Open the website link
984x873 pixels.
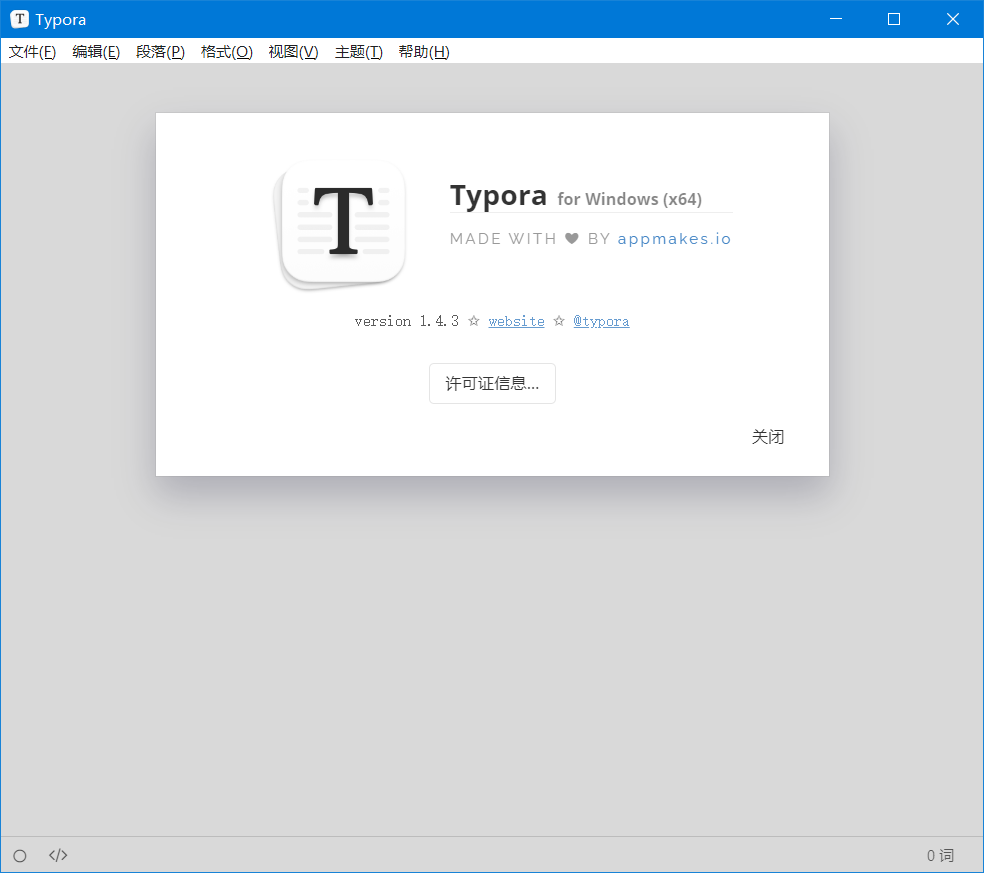point(516,321)
